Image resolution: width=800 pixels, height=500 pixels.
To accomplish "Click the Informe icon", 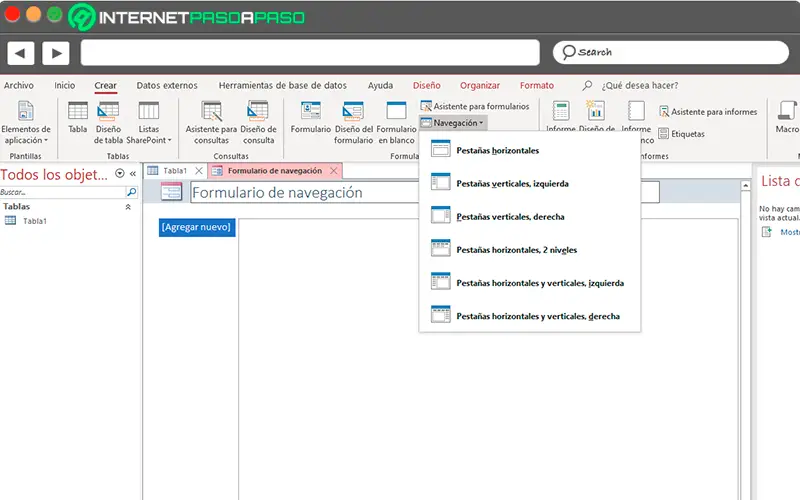I will click(561, 111).
